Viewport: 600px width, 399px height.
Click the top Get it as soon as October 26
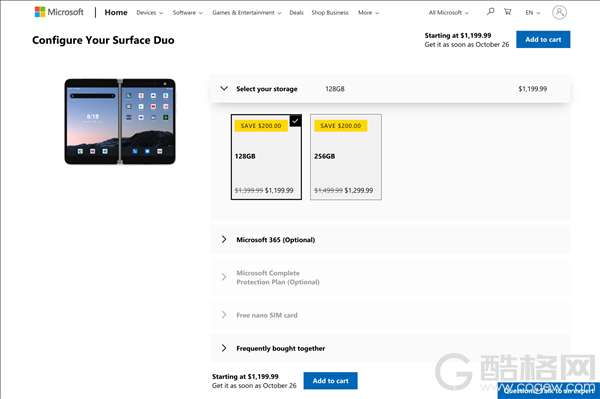click(x=467, y=44)
